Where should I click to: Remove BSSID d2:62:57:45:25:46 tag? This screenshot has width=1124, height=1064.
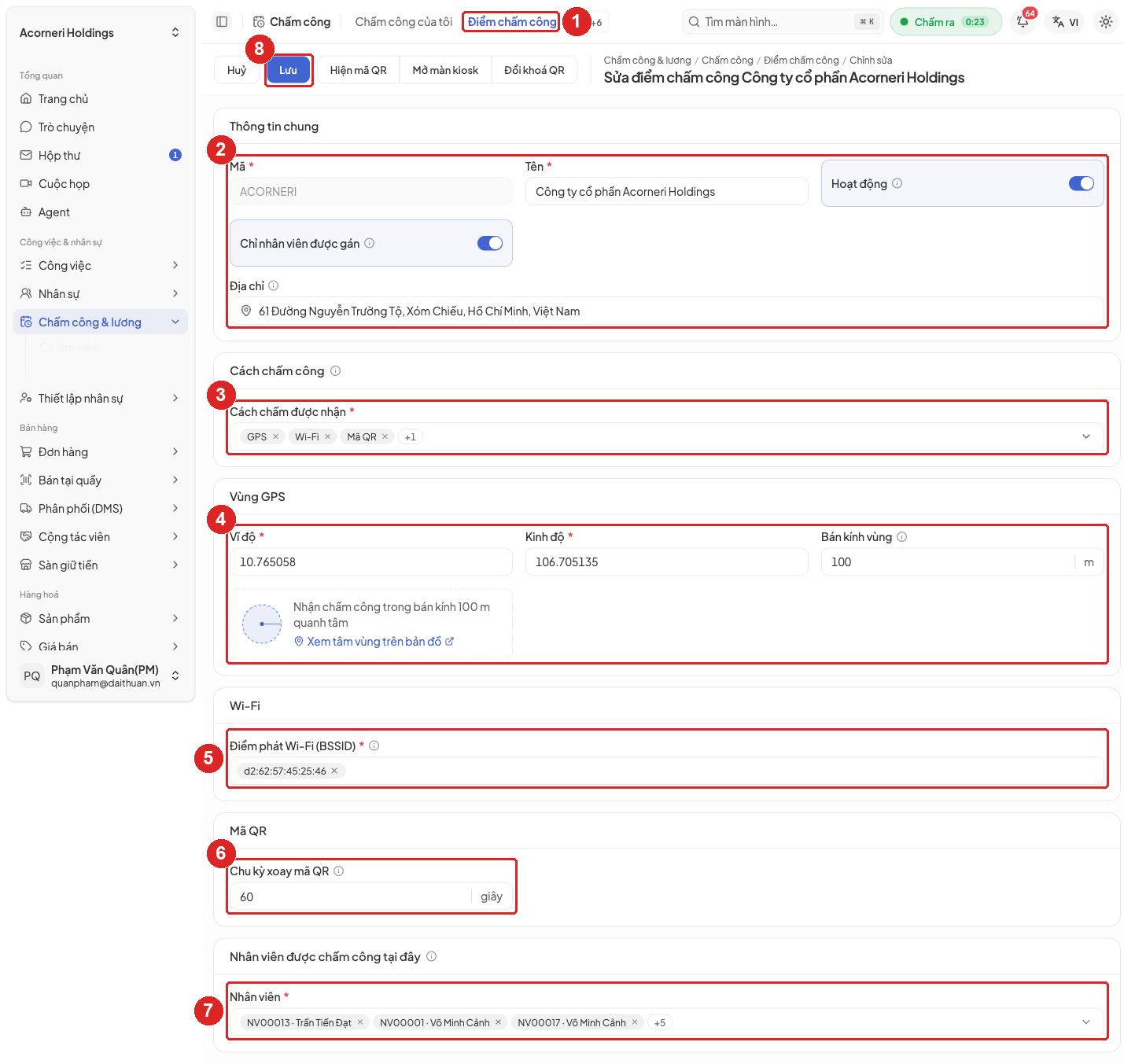coord(334,771)
